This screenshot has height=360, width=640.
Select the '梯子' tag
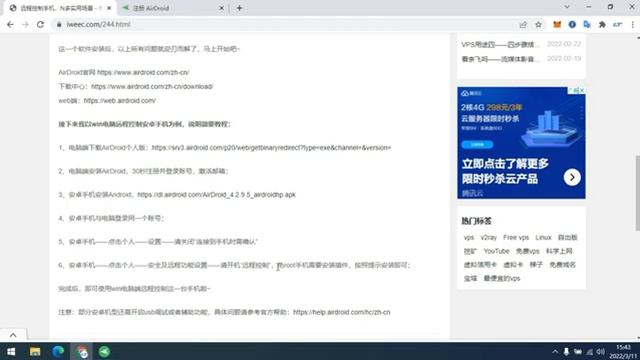tap(536, 264)
